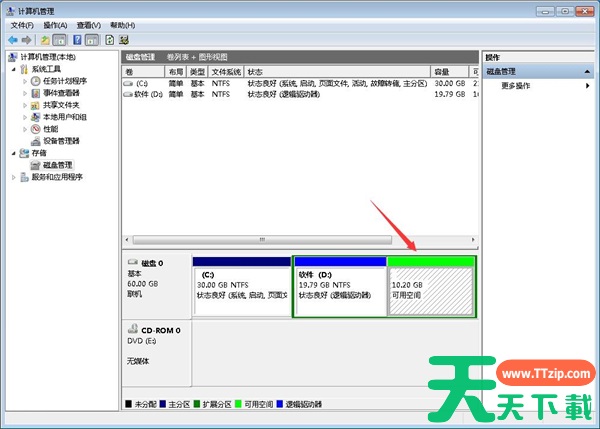
Task: Click the Refresh toolbar icon
Action: click(108, 39)
